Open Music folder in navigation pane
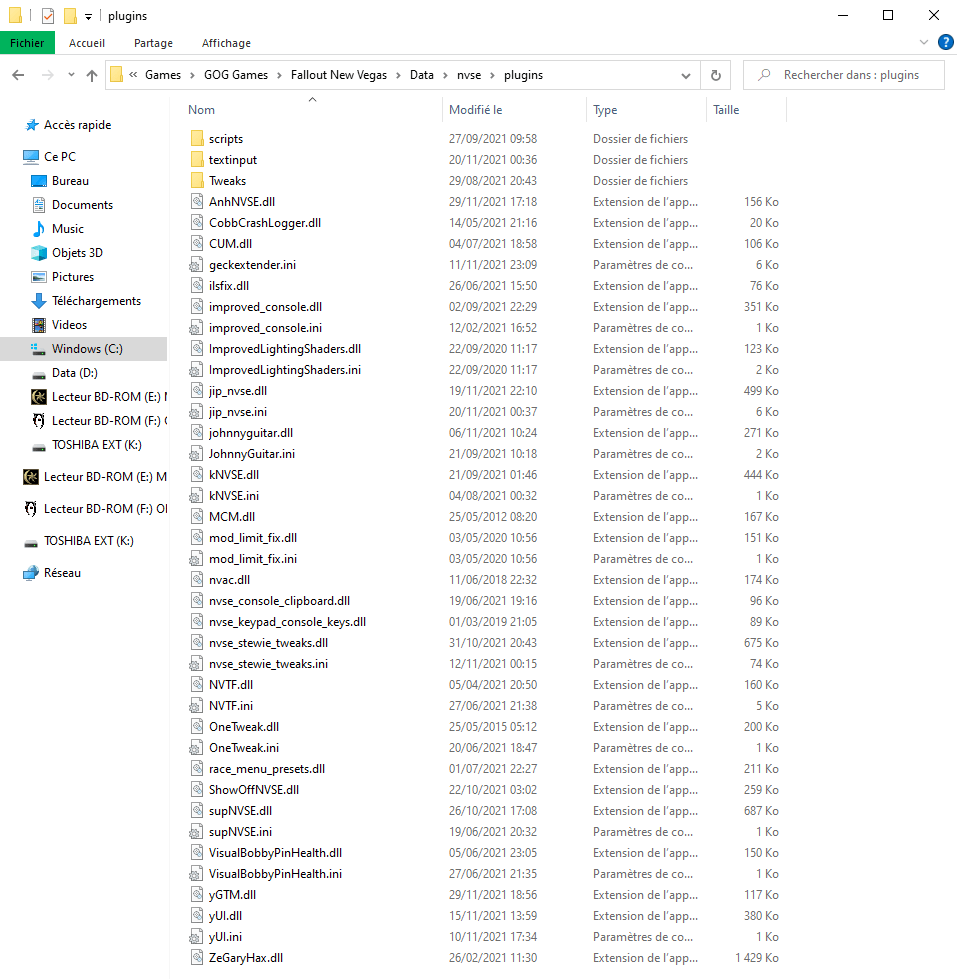The image size is (958, 979). point(67,229)
